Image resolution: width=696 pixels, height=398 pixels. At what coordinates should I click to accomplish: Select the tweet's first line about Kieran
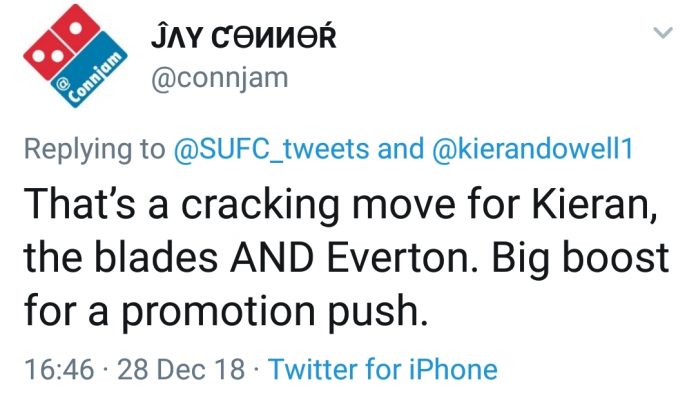click(x=340, y=204)
